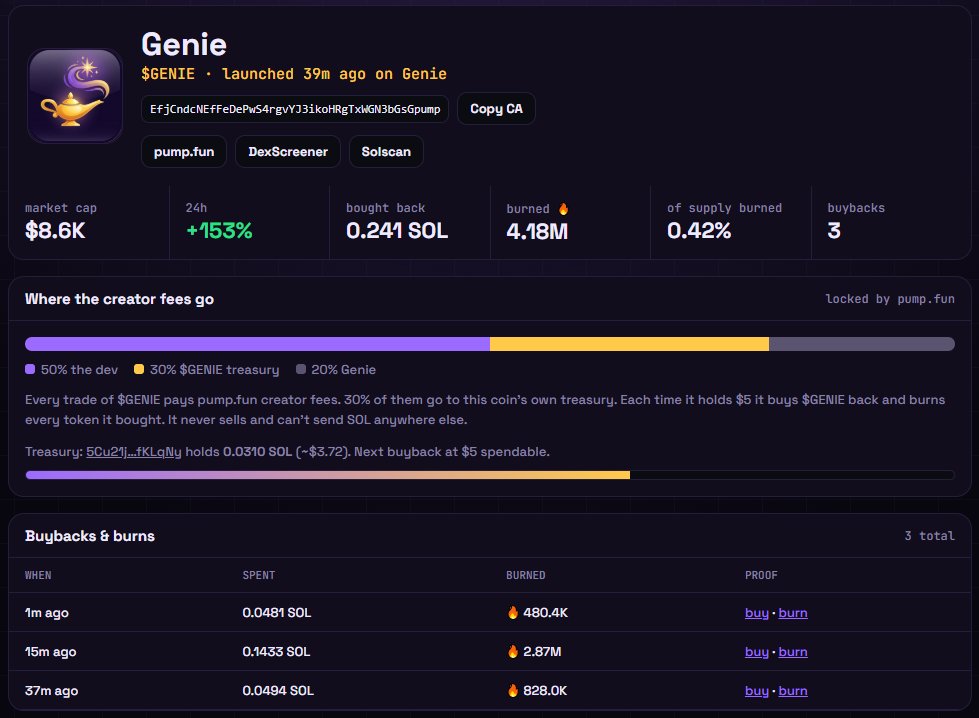Click the "locked by pump.fun" label
This screenshot has width=979, height=718.
pyautogui.click(x=890, y=299)
